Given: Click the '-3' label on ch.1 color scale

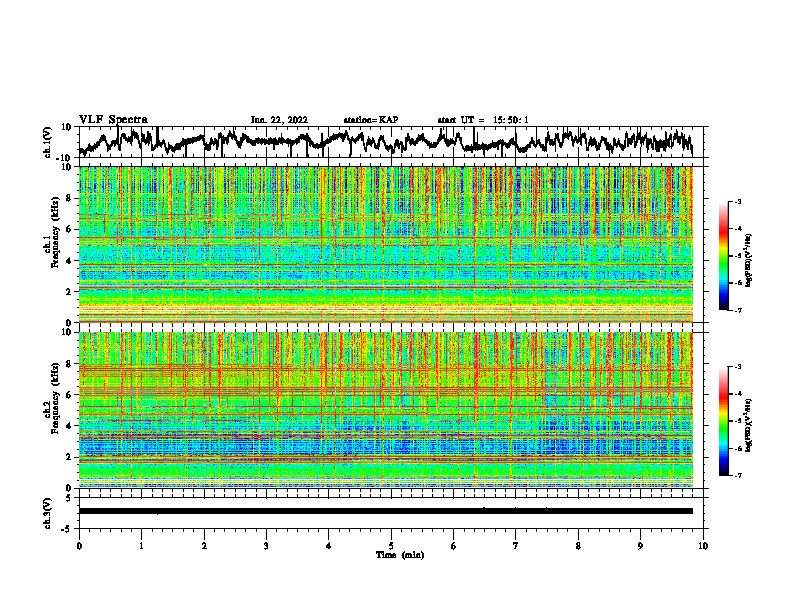Looking at the screenshot, I should (737, 202).
